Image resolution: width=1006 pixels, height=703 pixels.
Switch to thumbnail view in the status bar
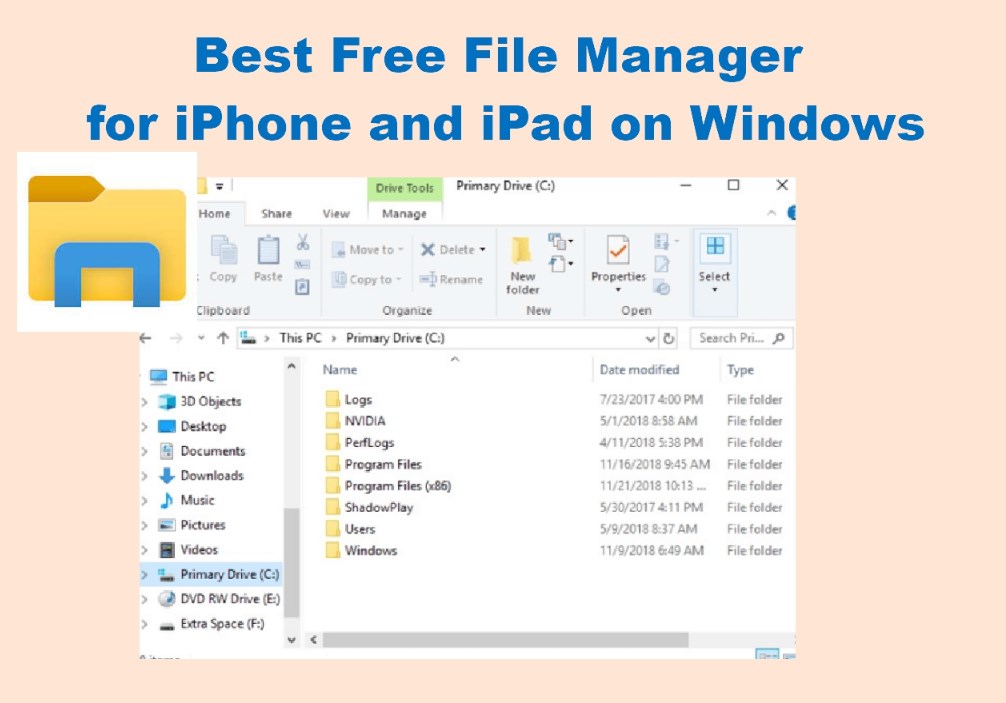pos(789,655)
